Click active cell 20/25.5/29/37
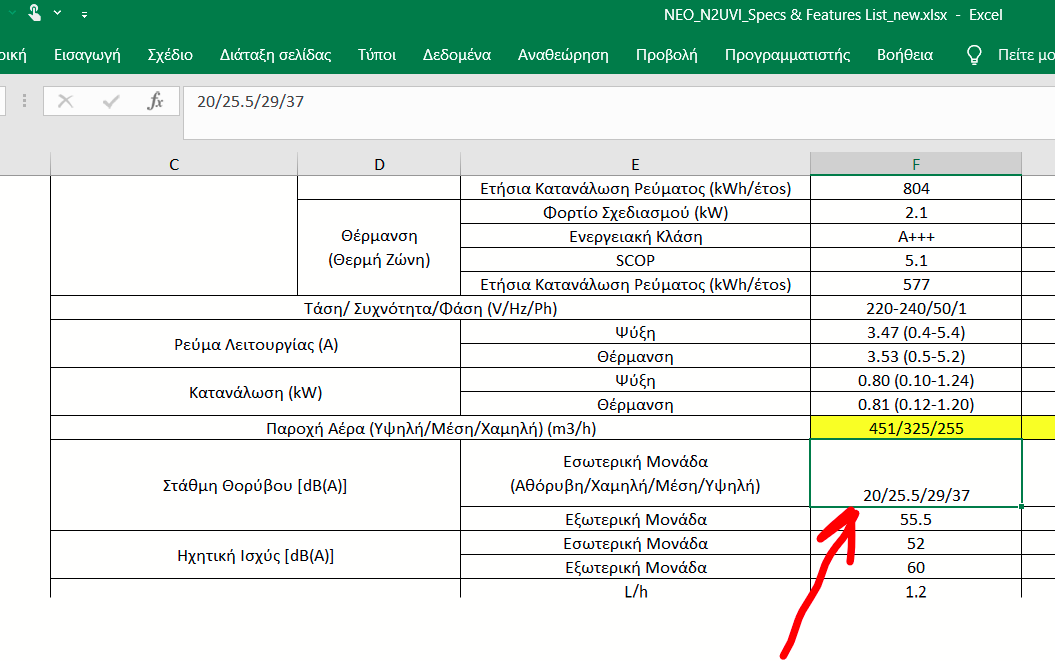1055x661 pixels. click(x=916, y=473)
